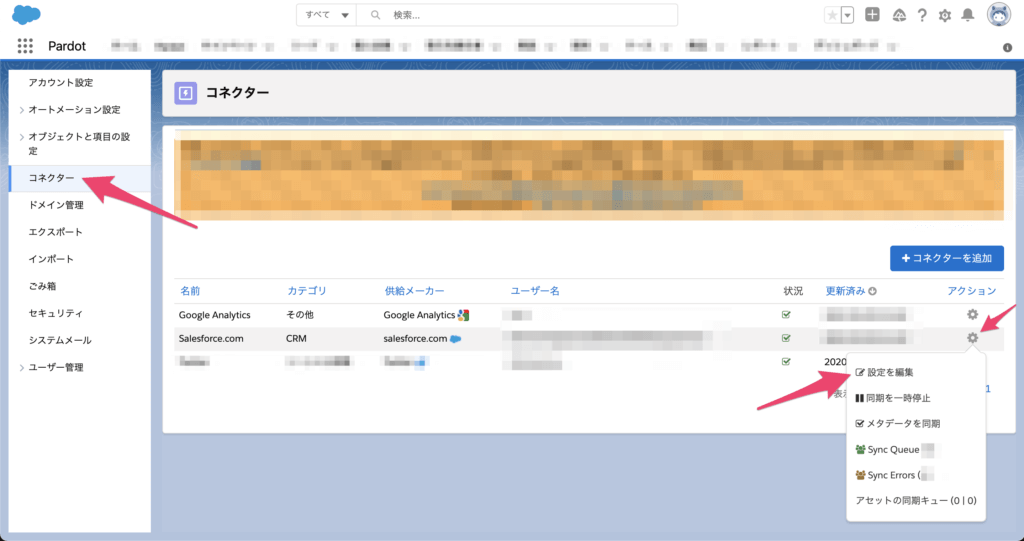Choose 同期を一時停止 from the menu
1024x541 pixels.
tap(893, 398)
